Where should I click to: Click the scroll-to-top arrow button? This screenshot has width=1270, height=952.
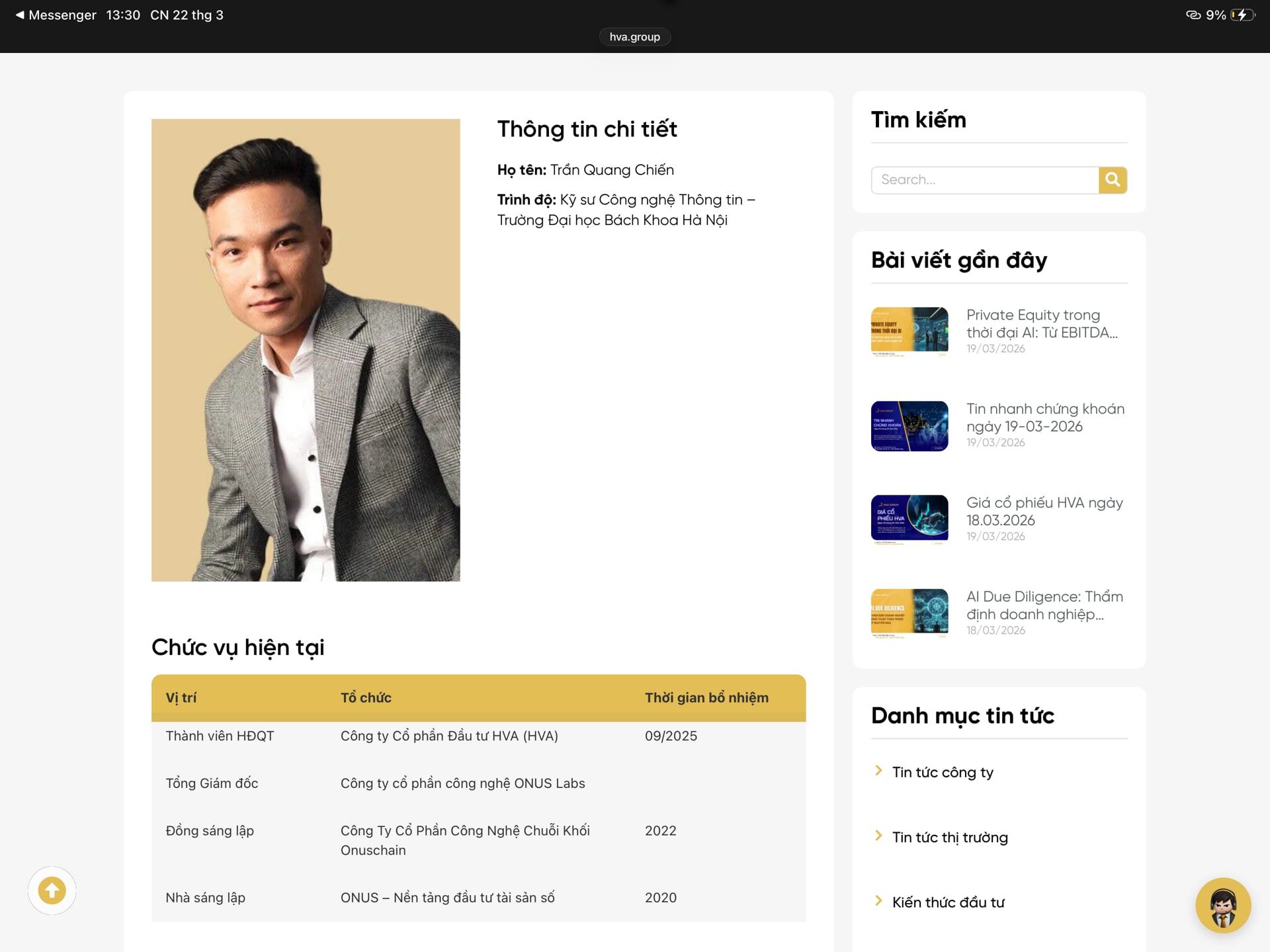52,890
